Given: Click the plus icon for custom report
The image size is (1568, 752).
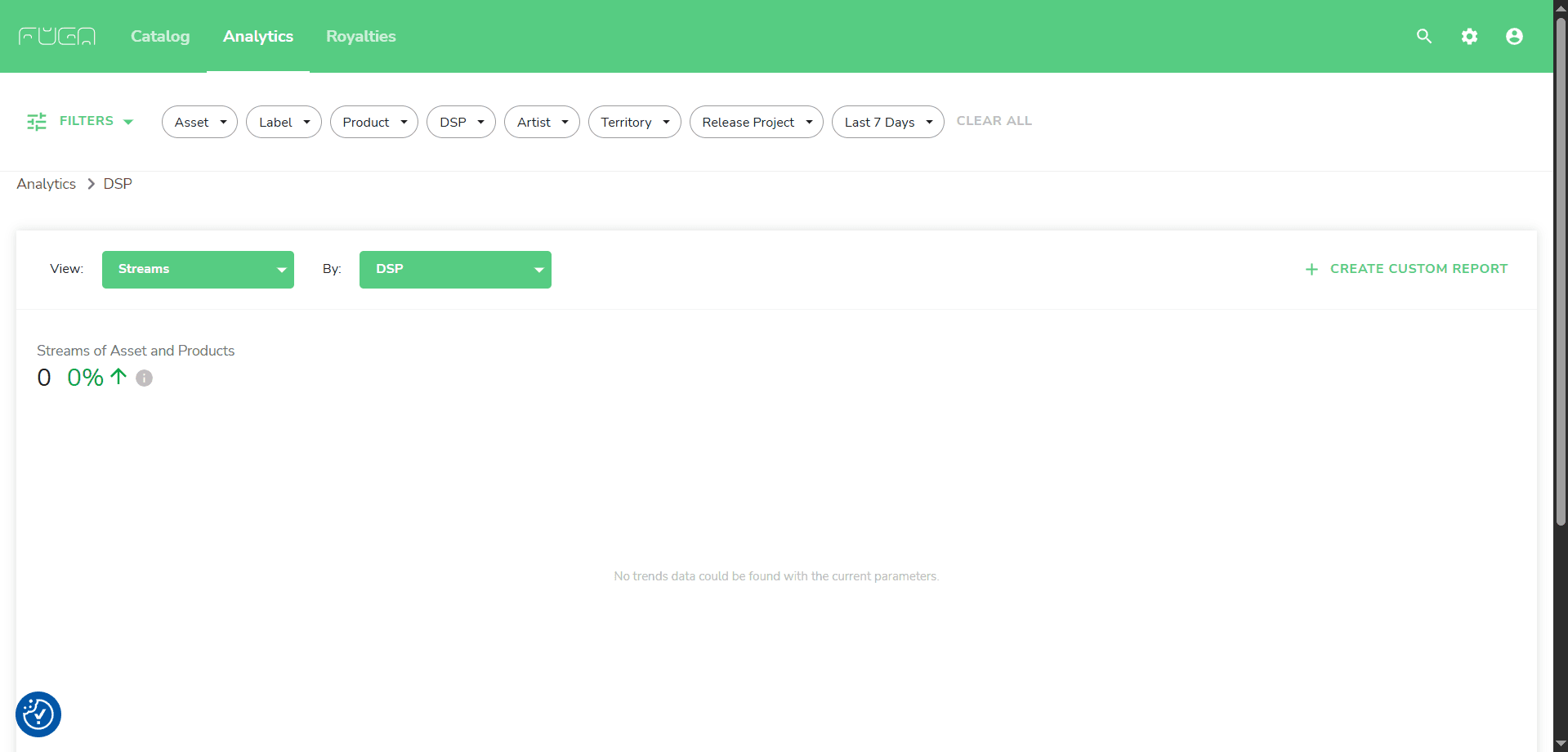Looking at the screenshot, I should tap(1311, 269).
